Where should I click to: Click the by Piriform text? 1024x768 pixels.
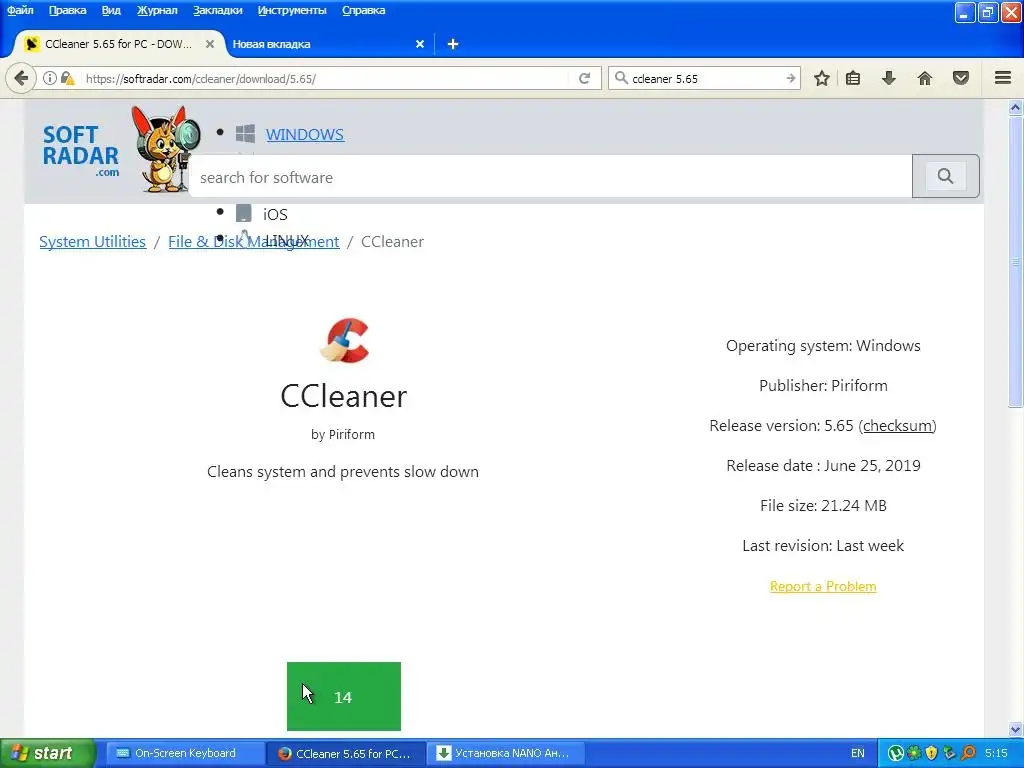[343, 434]
